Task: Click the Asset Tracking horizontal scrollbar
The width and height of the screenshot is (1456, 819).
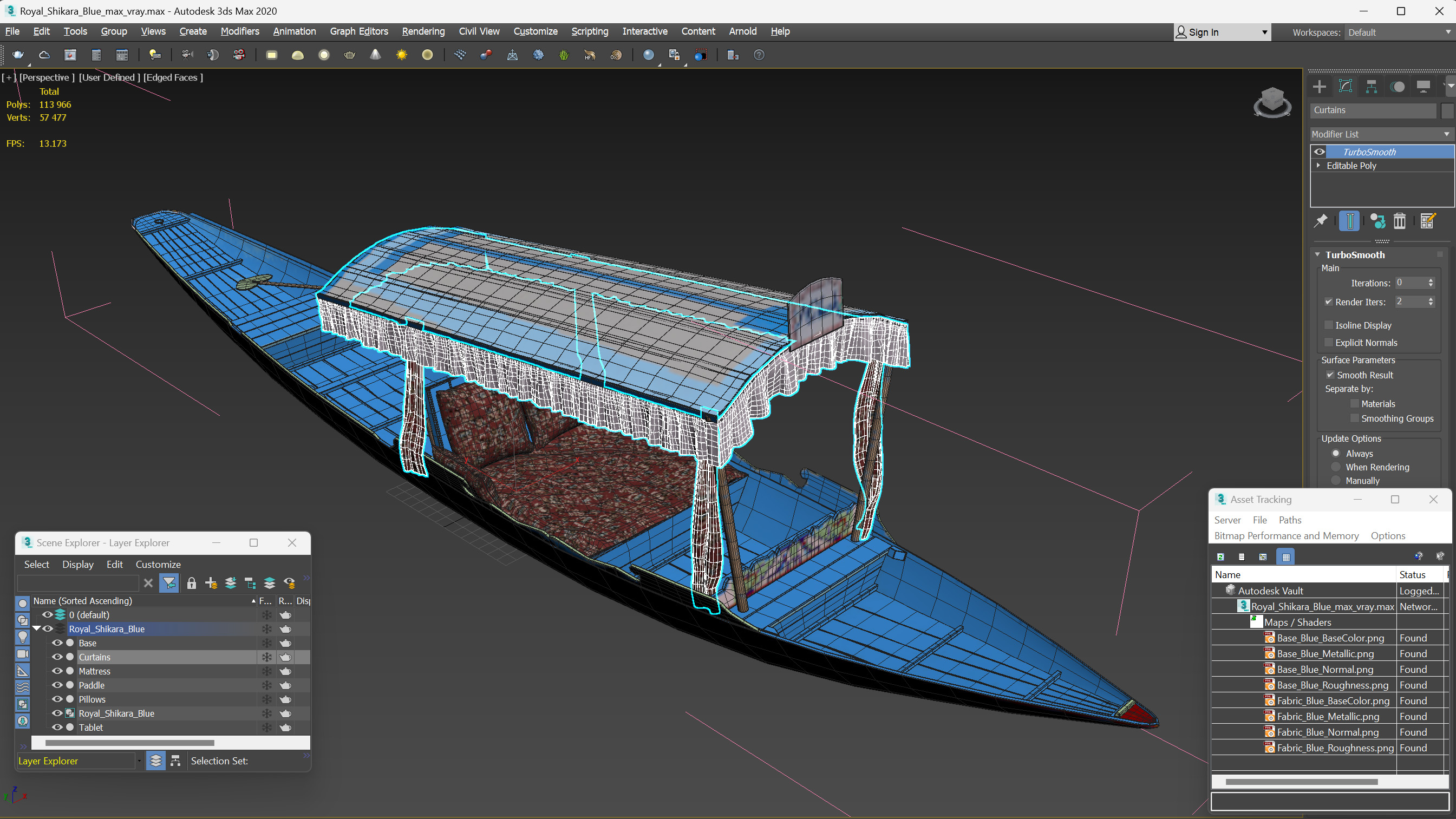Action: coord(1301,782)
